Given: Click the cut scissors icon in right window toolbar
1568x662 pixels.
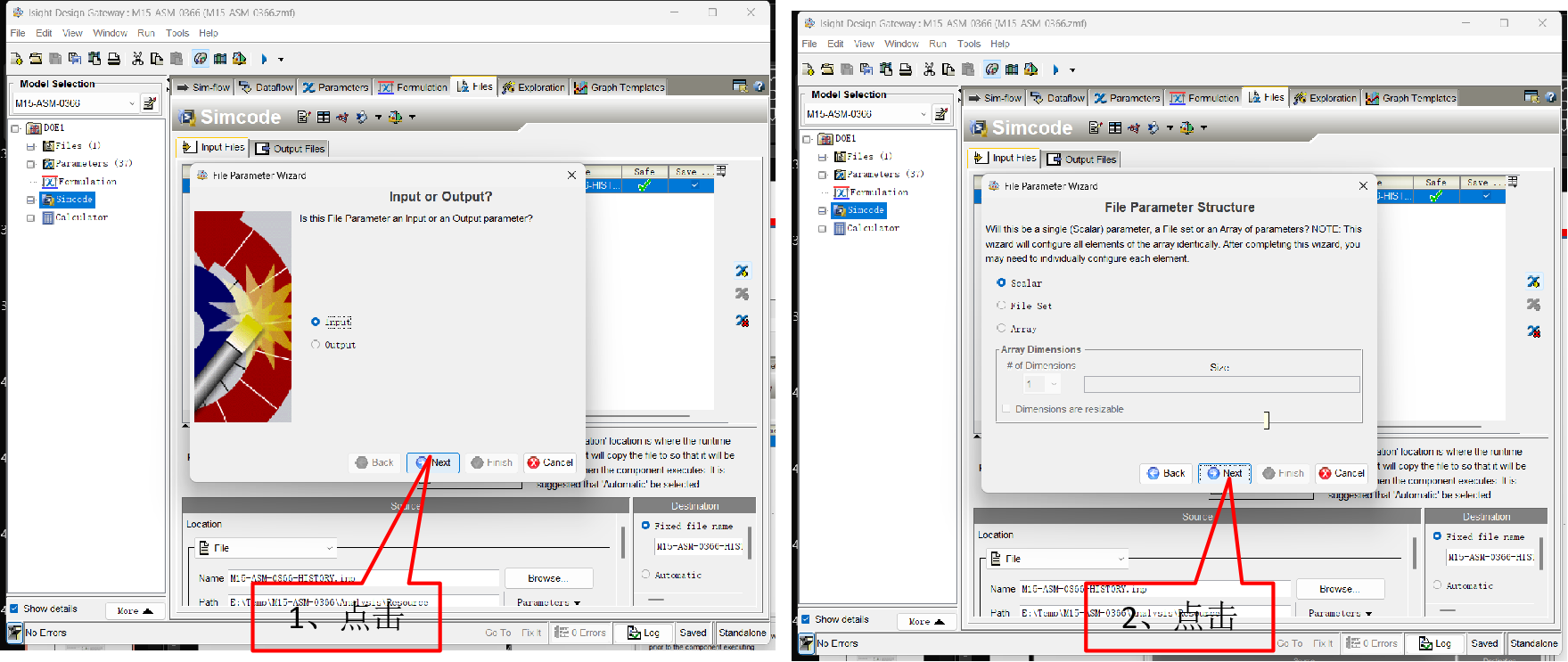Looking at the screenshot, I should tap(929, 69).
